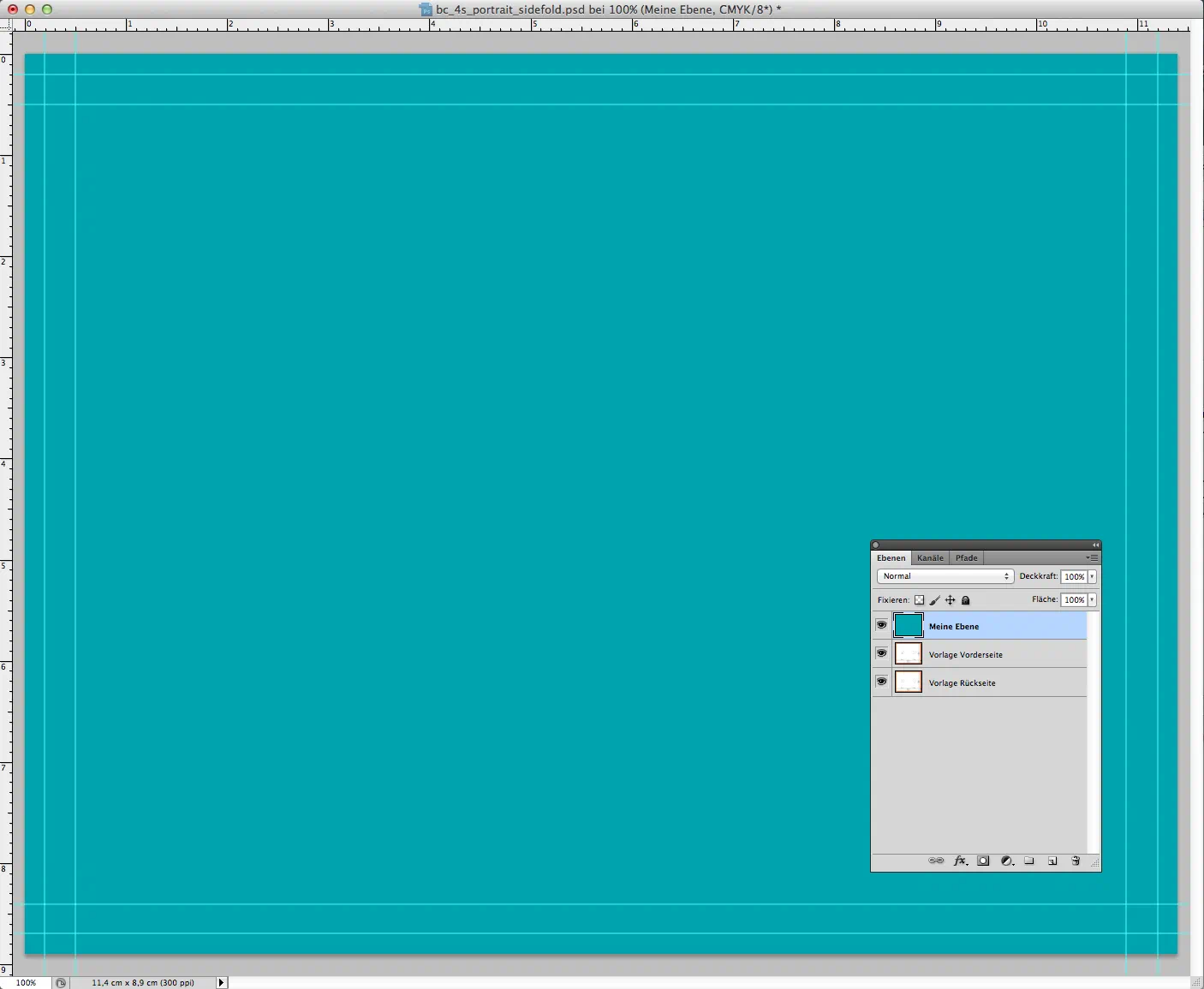The image size is (1204, 989).
Task: Switch to the Kanäle tab
Action: (x=930, y=557)
